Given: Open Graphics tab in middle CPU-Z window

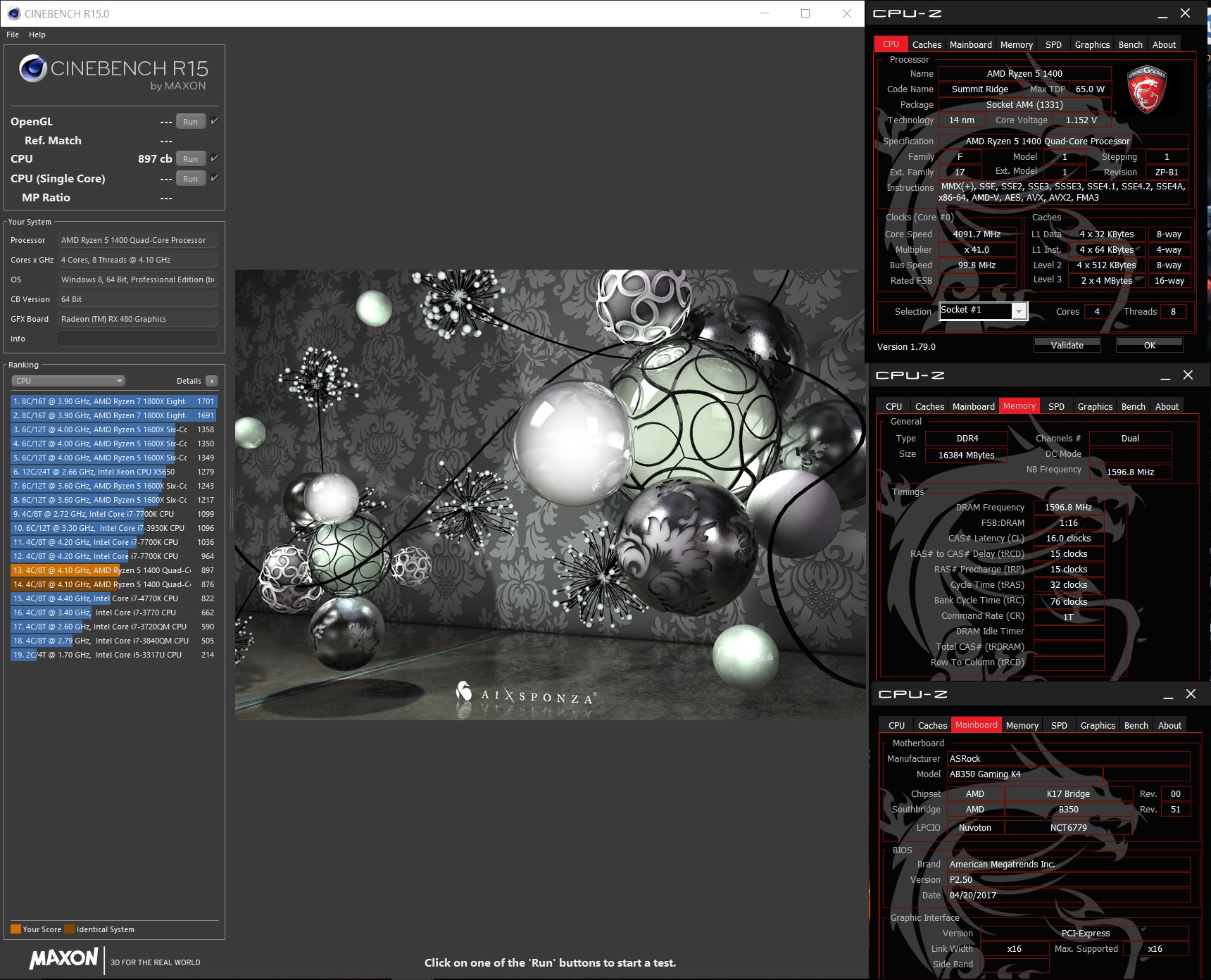Looking at the screenshot, I should (x=1095, y=406).
